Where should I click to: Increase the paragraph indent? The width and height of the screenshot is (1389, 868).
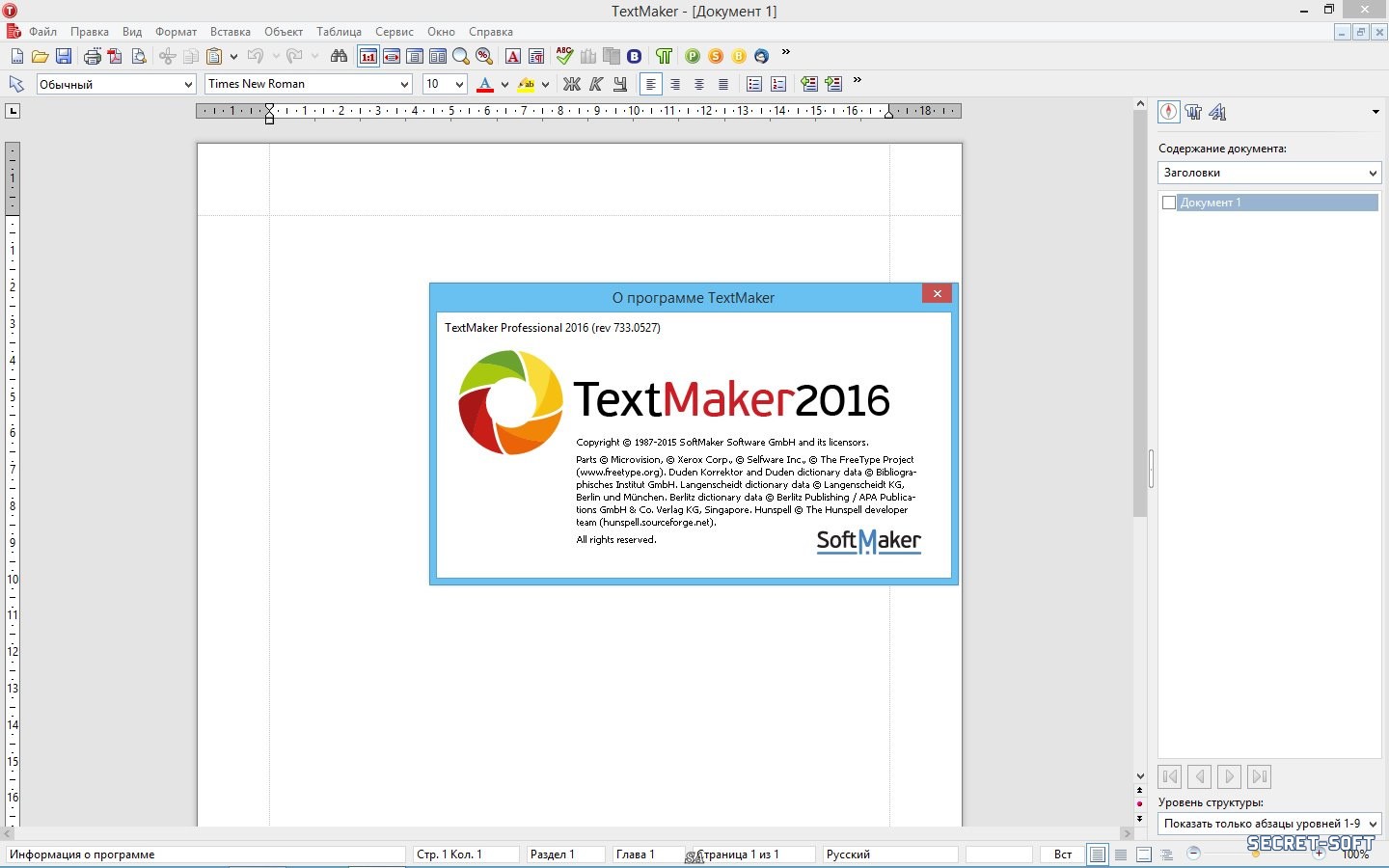833,84
